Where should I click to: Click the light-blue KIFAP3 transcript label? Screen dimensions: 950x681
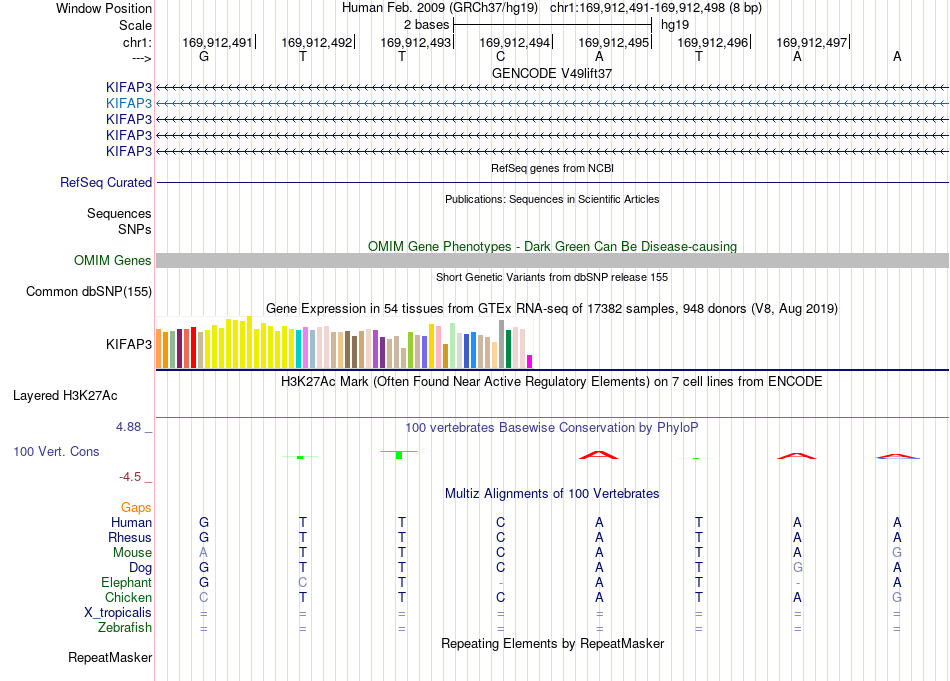click(128, 103)
